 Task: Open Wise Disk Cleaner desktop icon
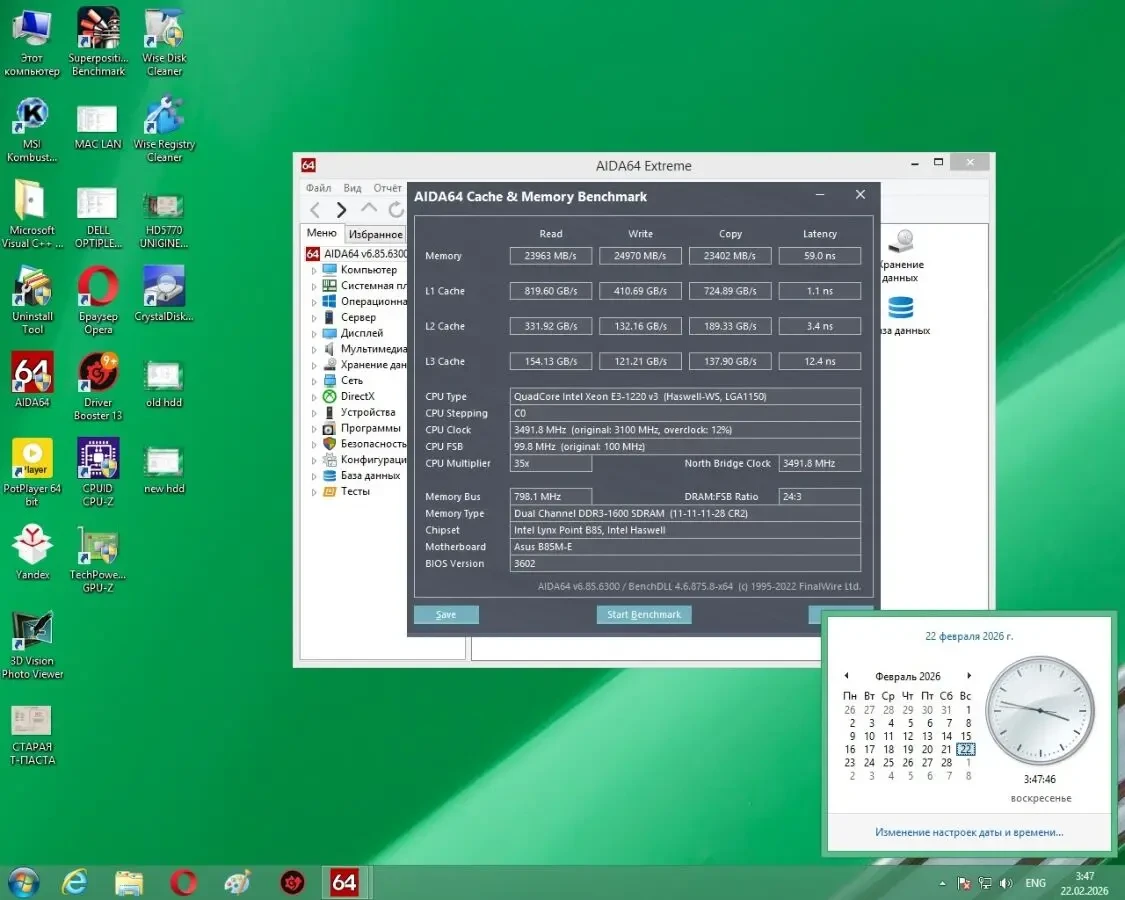coord(164,42)
